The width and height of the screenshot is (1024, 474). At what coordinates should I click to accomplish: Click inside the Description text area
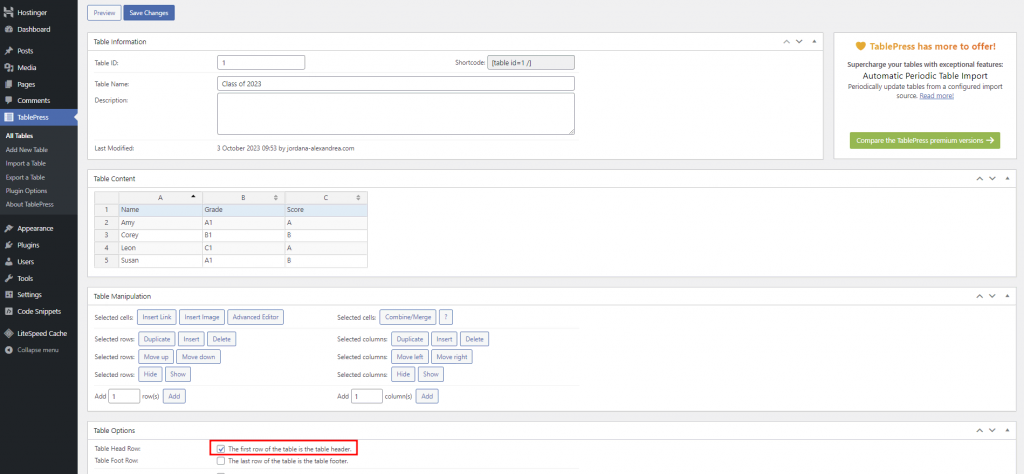coord(396,114)
